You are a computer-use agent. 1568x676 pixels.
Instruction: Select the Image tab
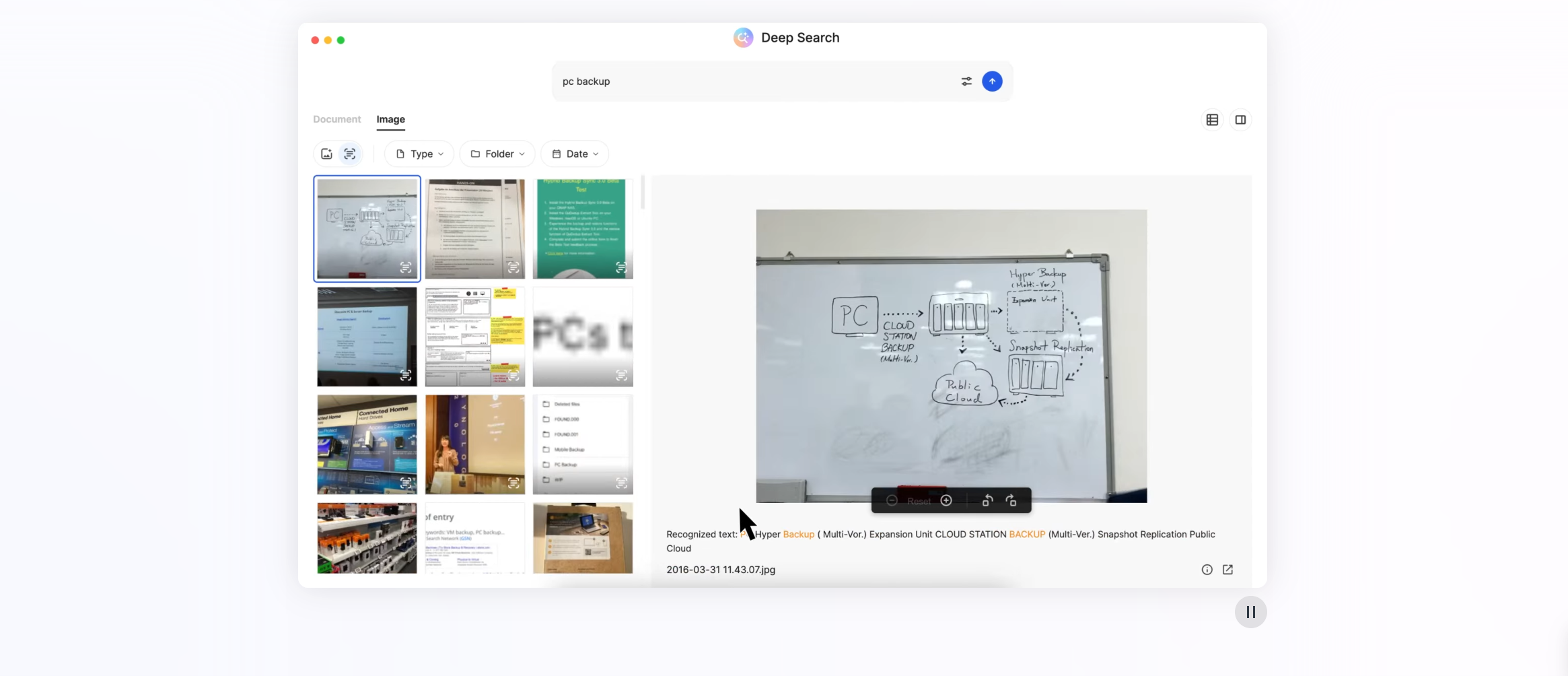click(x=390, y=119)
